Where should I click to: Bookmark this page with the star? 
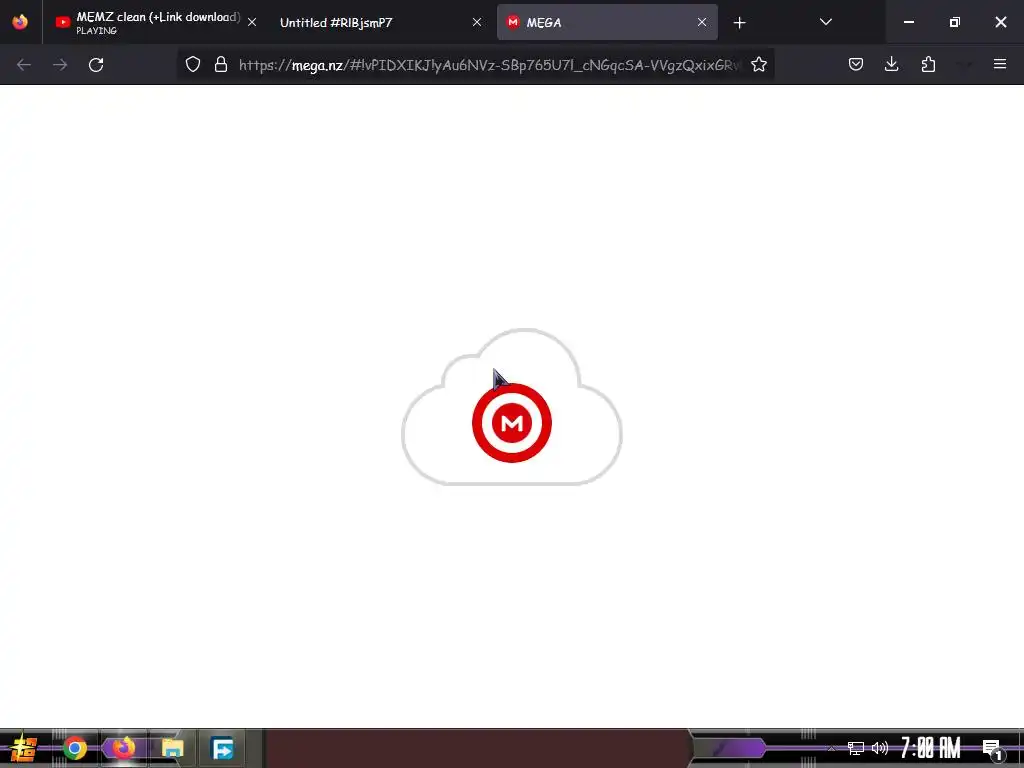click(x=759, y=64)
